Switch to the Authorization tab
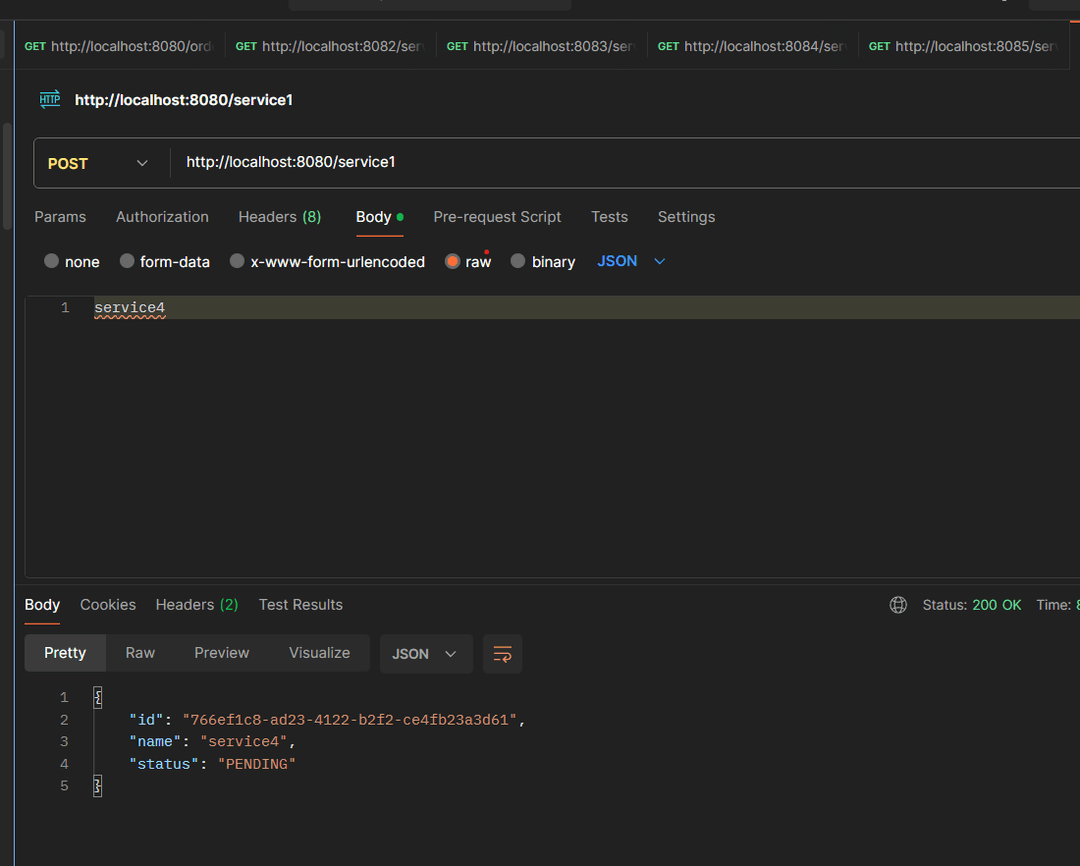1080x866 pixels. tap(162, 217)
